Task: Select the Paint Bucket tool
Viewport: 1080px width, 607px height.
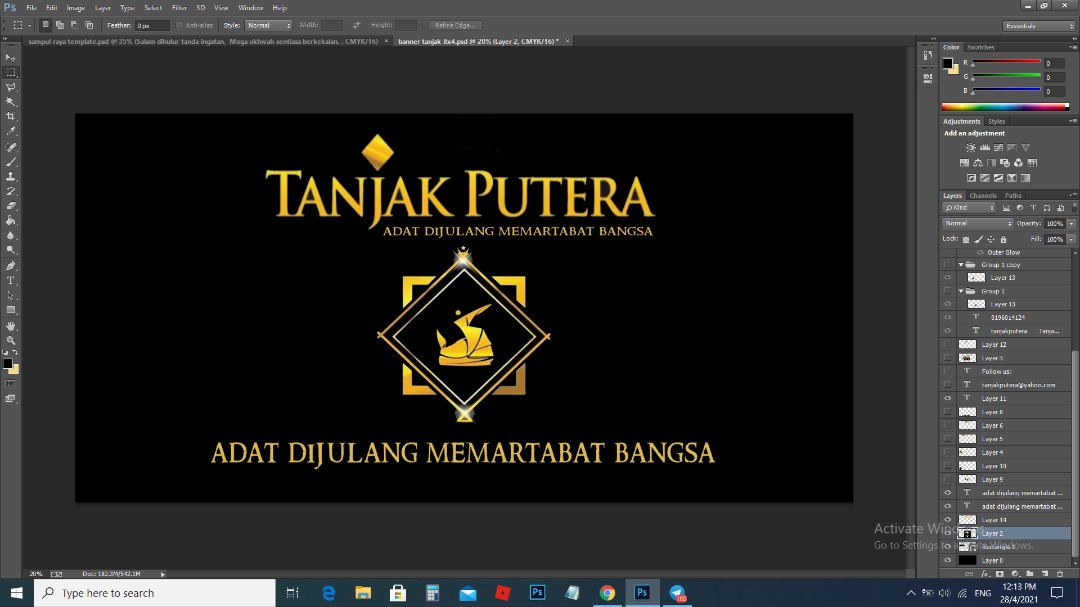Action: click(x=10, y=221)
